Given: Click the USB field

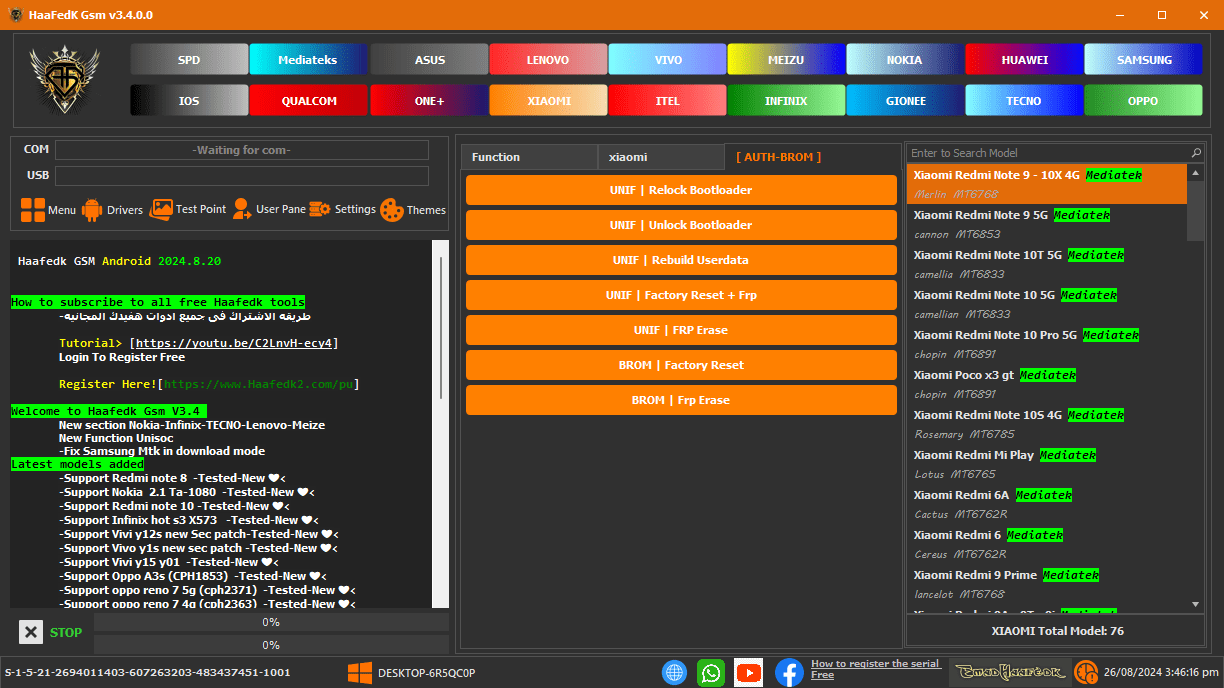Looking at the screenshot, I should coord(242,176).
